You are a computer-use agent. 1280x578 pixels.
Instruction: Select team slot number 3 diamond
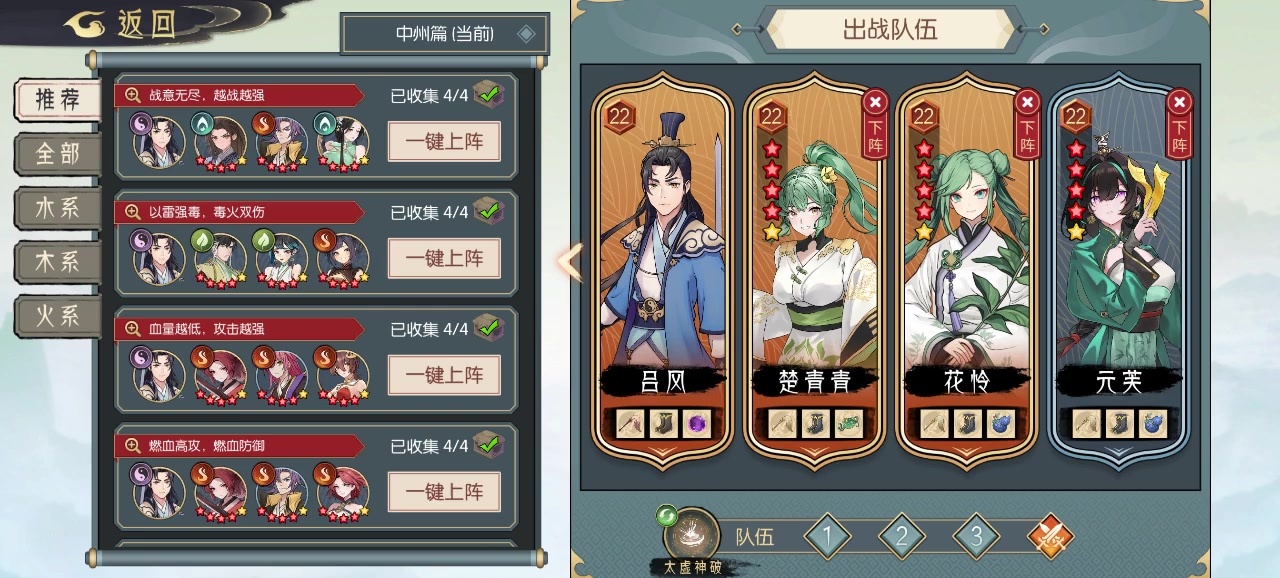tap(976, 537)
